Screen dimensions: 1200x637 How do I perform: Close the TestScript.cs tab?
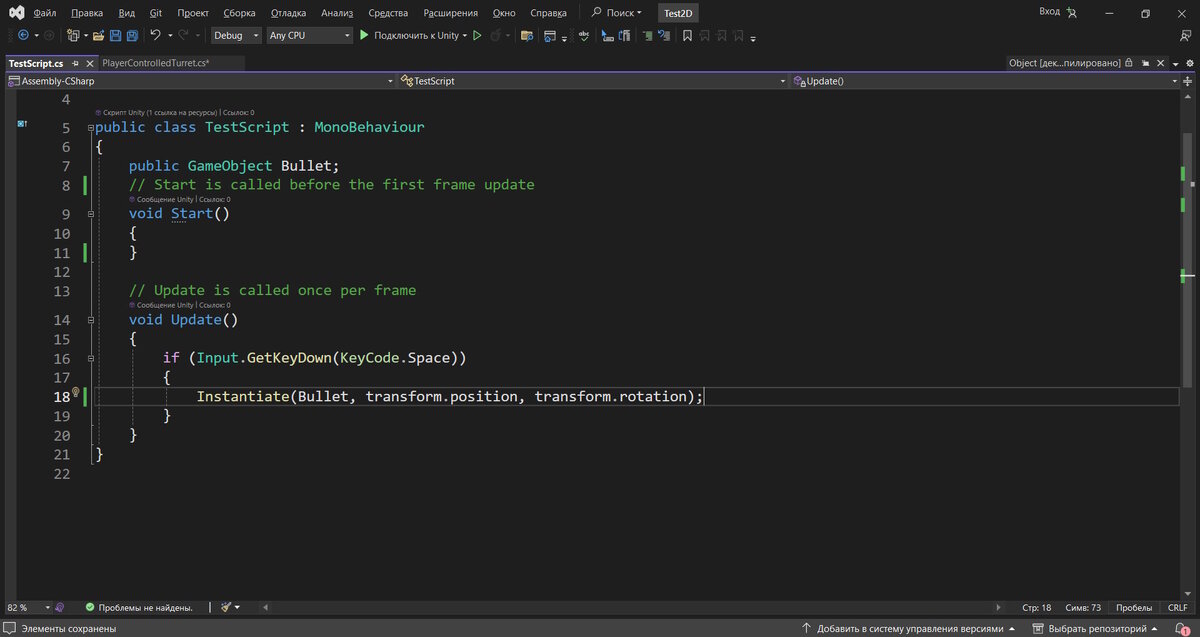click(89, 63)
